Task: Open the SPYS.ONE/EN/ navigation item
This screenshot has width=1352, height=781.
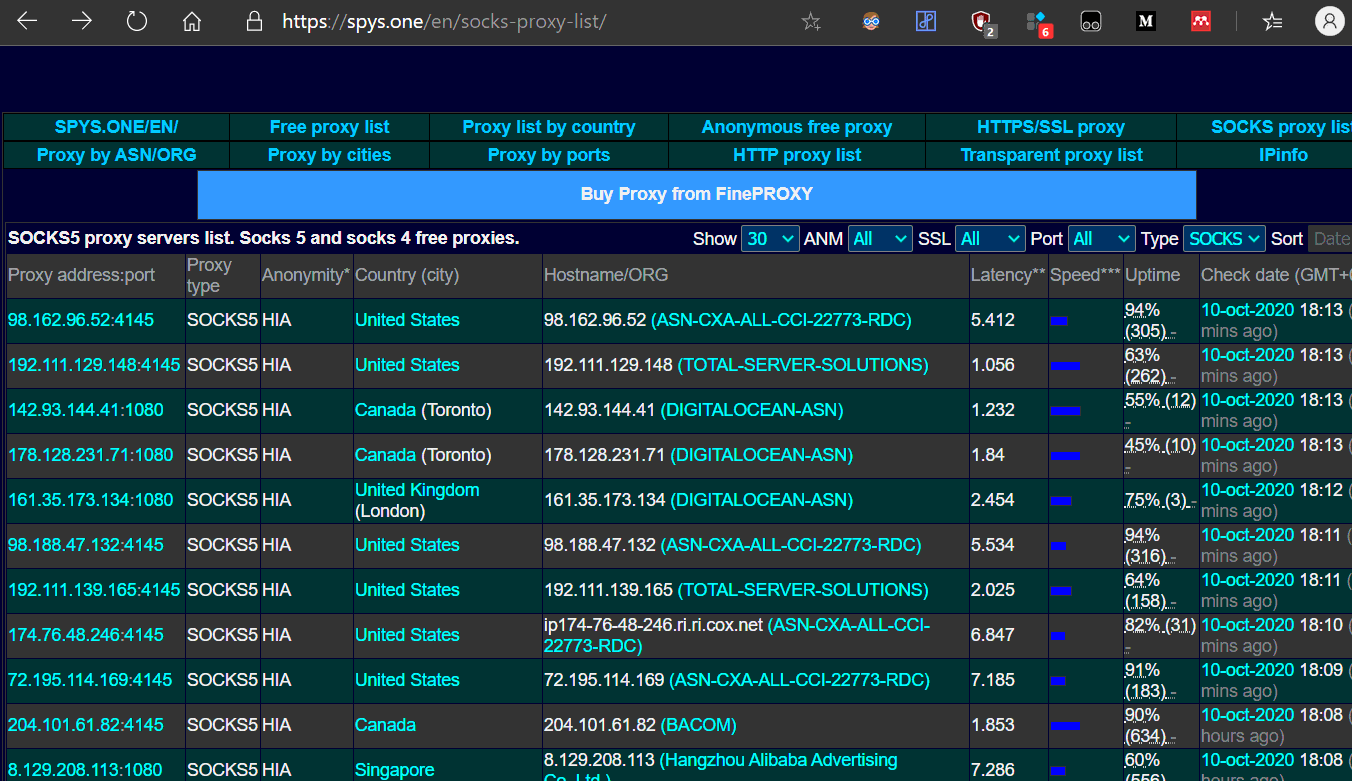Action: (x=116, y=127)
